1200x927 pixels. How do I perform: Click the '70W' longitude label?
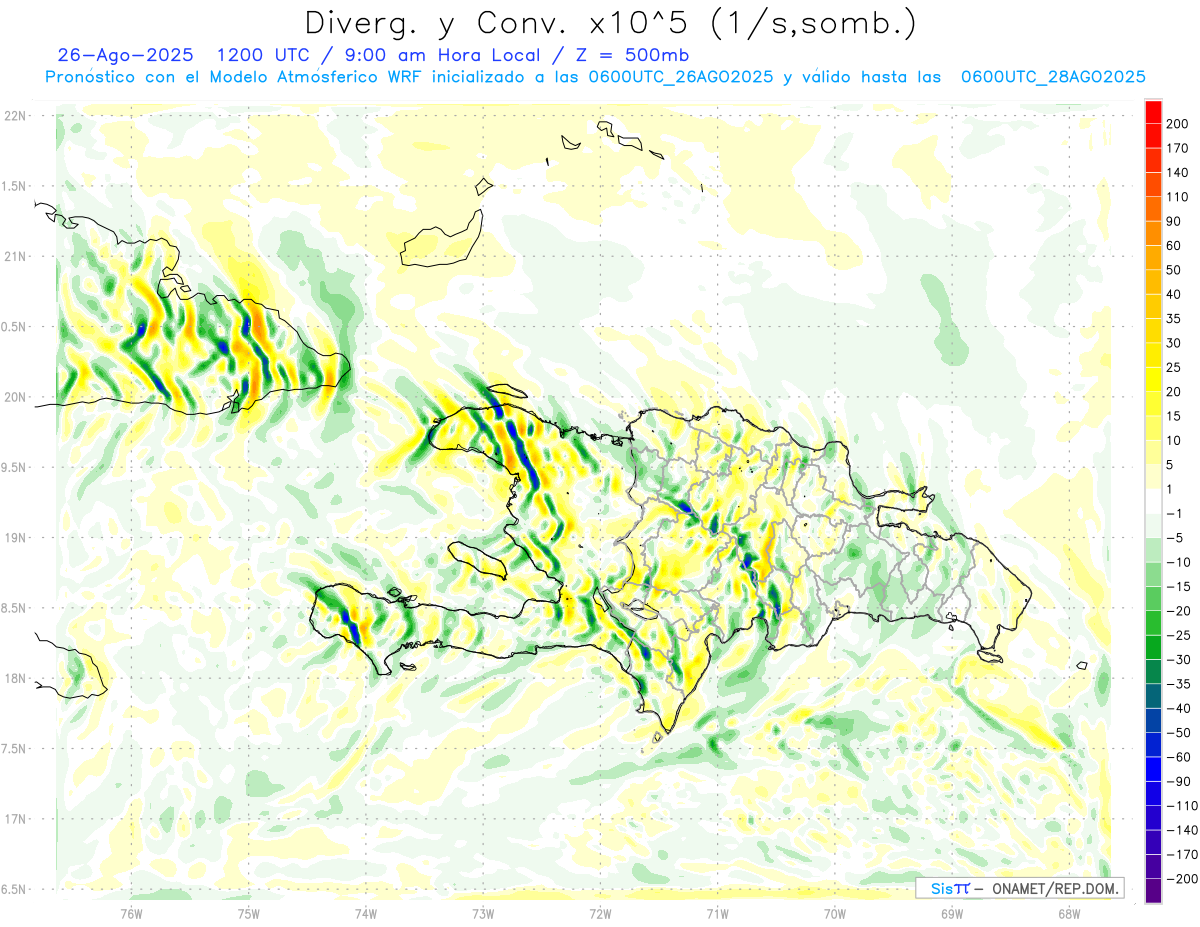click(x=835, y=913)
